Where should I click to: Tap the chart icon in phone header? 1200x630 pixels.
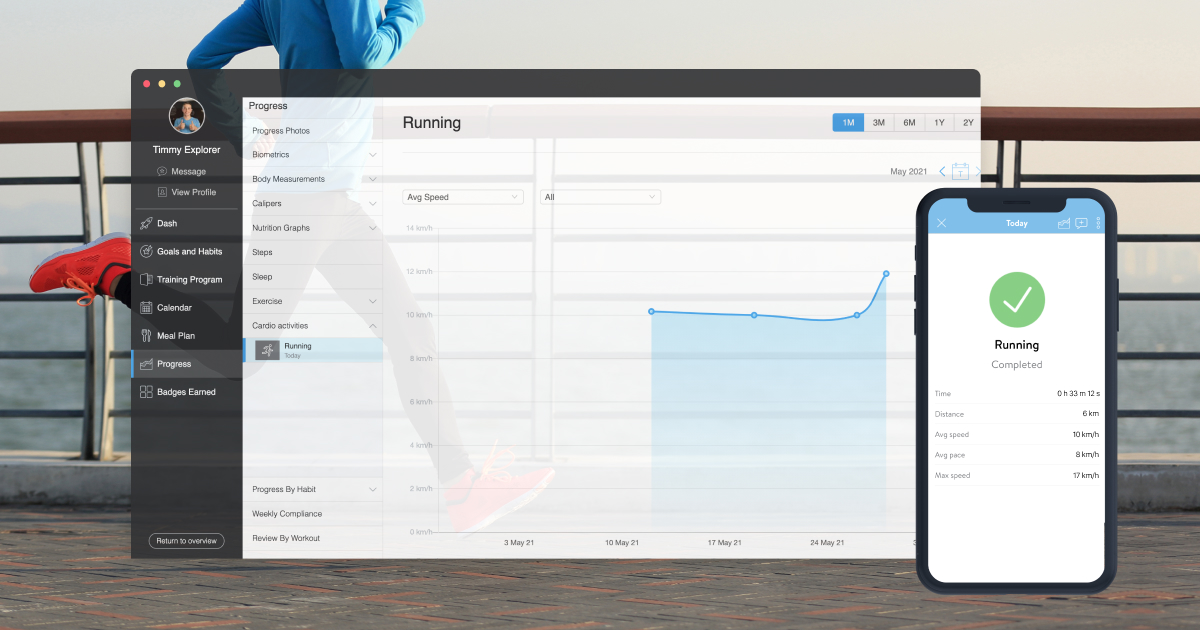pos(1064,223)
